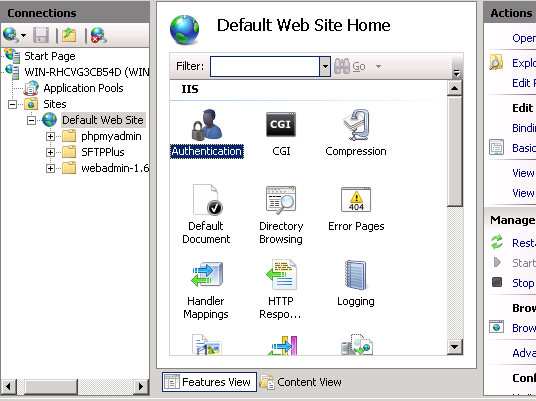536x401 pixels.
Task: Click the Default Web Site globe tree icon
Action: pyautogui.click(x=50, y=120)
